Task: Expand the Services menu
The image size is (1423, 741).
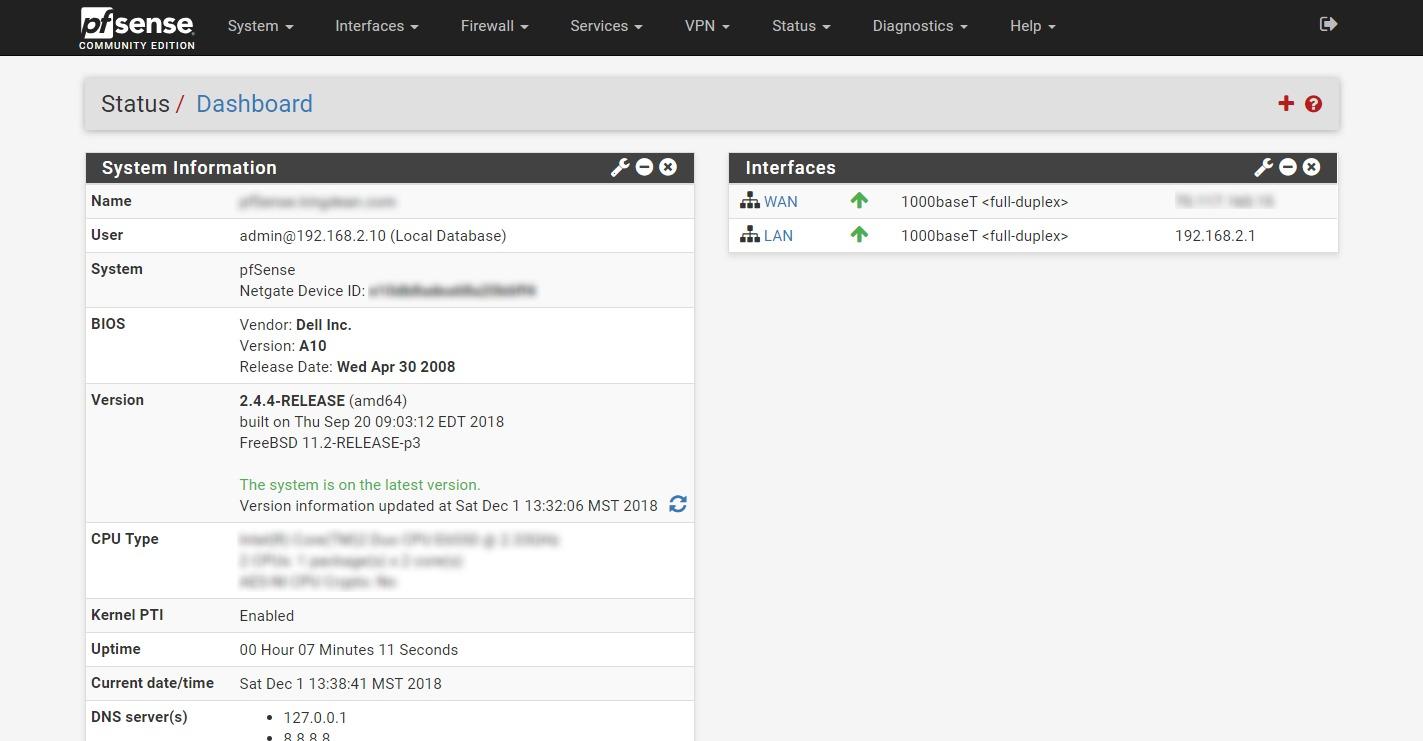Action: pyautogui.click(x=605, y=26)
